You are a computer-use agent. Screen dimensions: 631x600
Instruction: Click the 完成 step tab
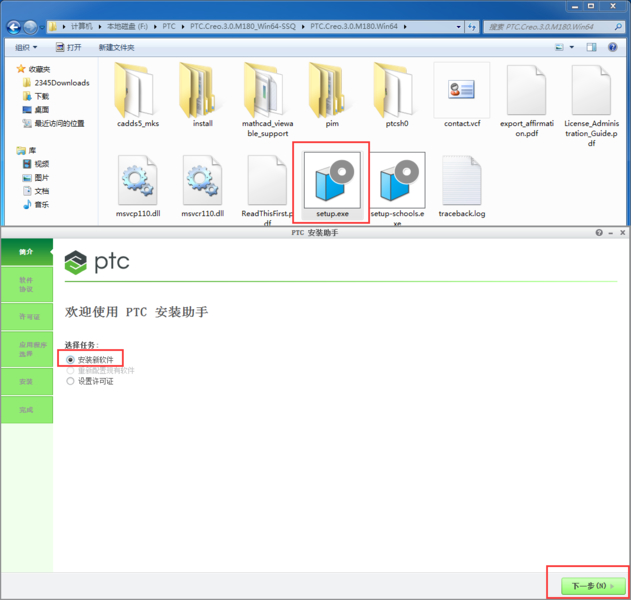click(27, 410)
